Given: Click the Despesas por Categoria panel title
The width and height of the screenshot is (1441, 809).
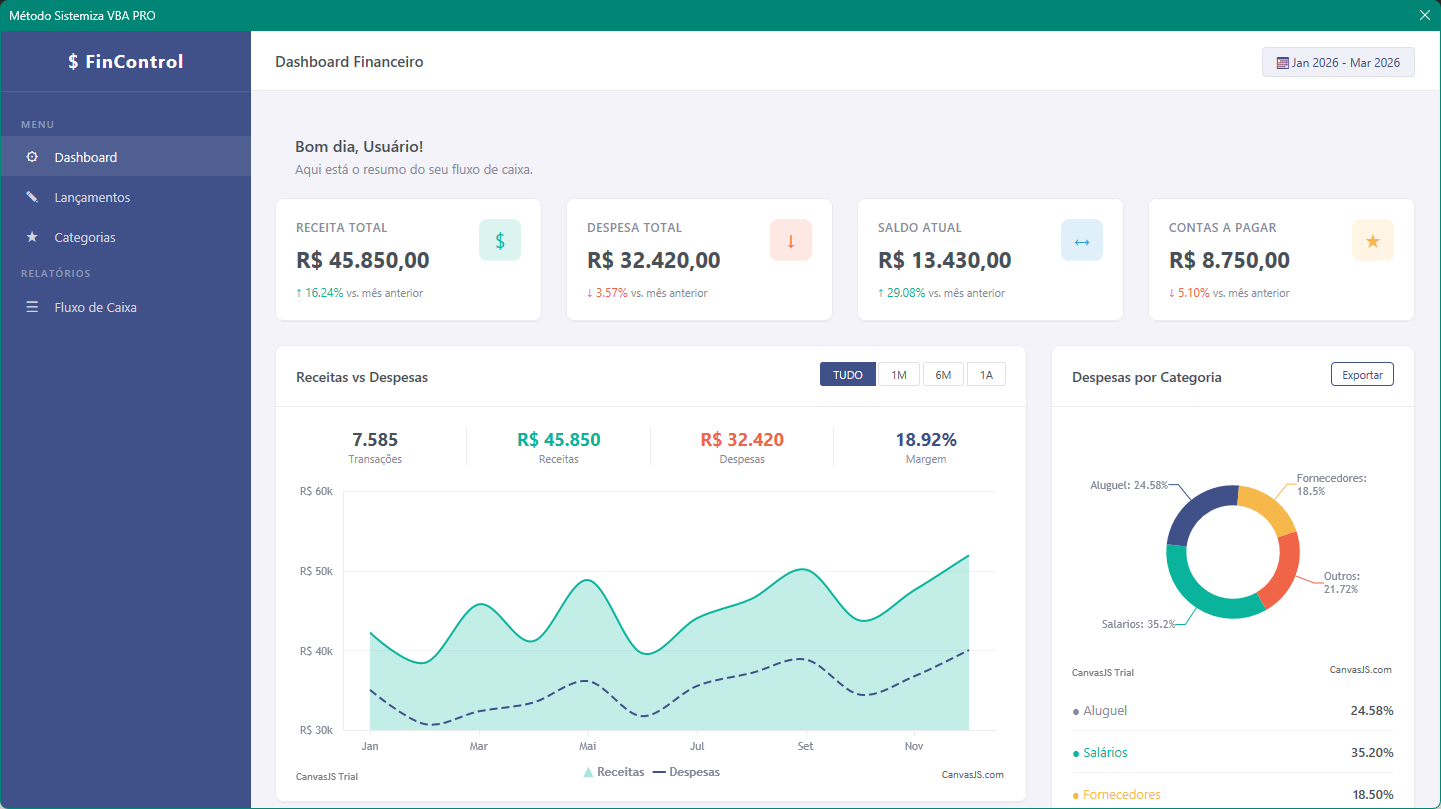Looking at the screenshot, I should click(x=1147, y=377).
